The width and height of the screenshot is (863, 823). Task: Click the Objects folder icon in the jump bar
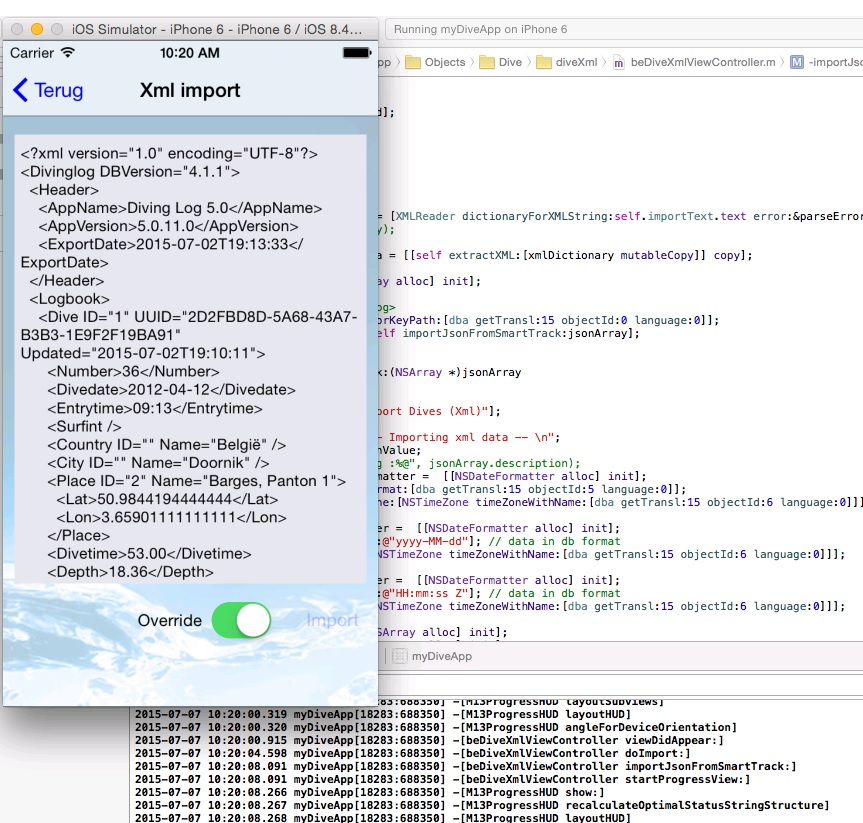[413, 62]
